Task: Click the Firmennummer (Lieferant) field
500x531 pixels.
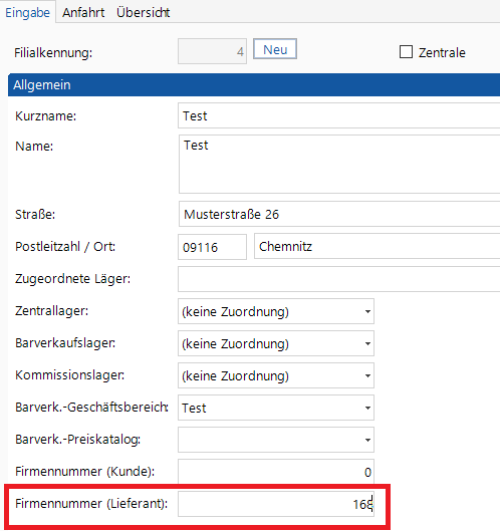Action: (x=276, y=504)
